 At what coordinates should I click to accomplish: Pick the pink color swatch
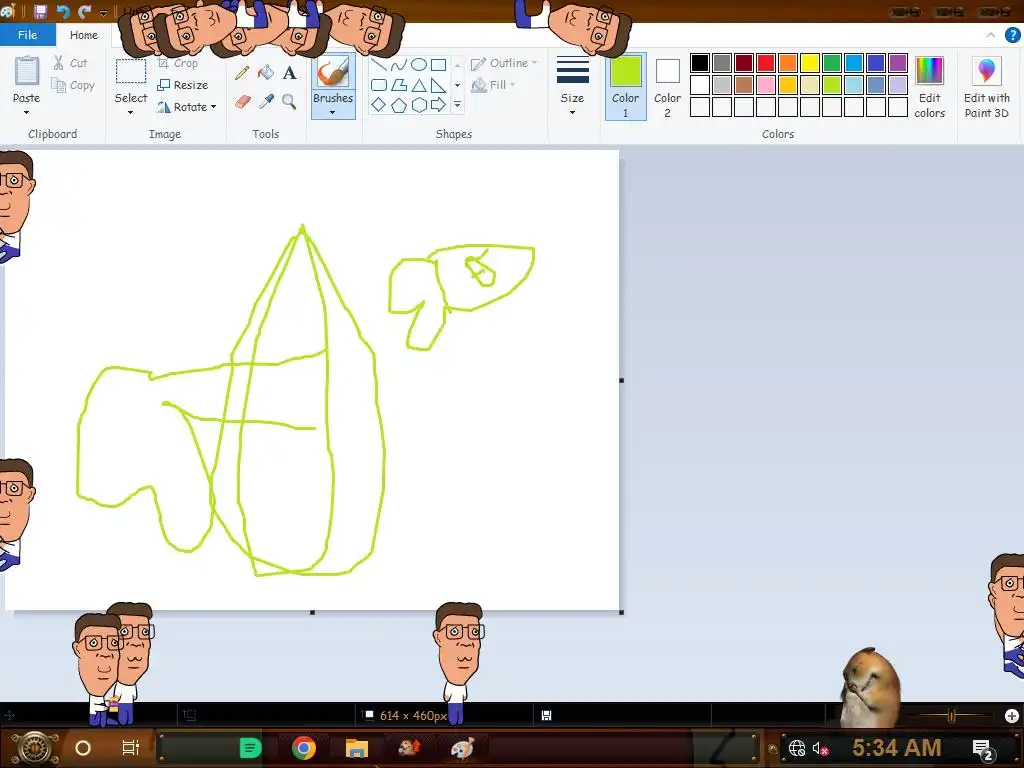[x=765, y=85]
